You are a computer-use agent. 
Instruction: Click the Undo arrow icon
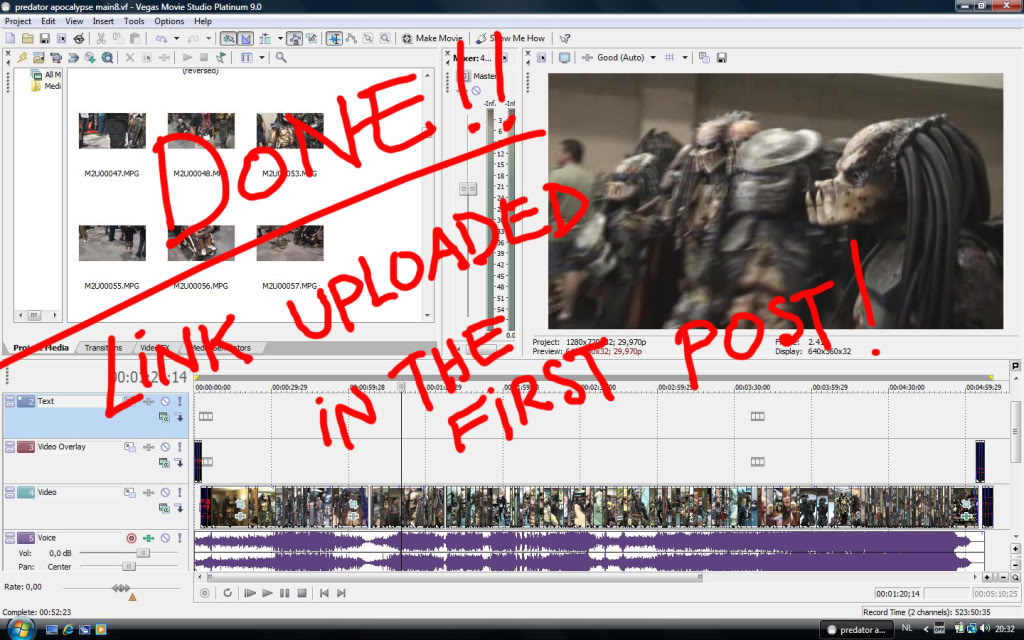pos(161,39)
